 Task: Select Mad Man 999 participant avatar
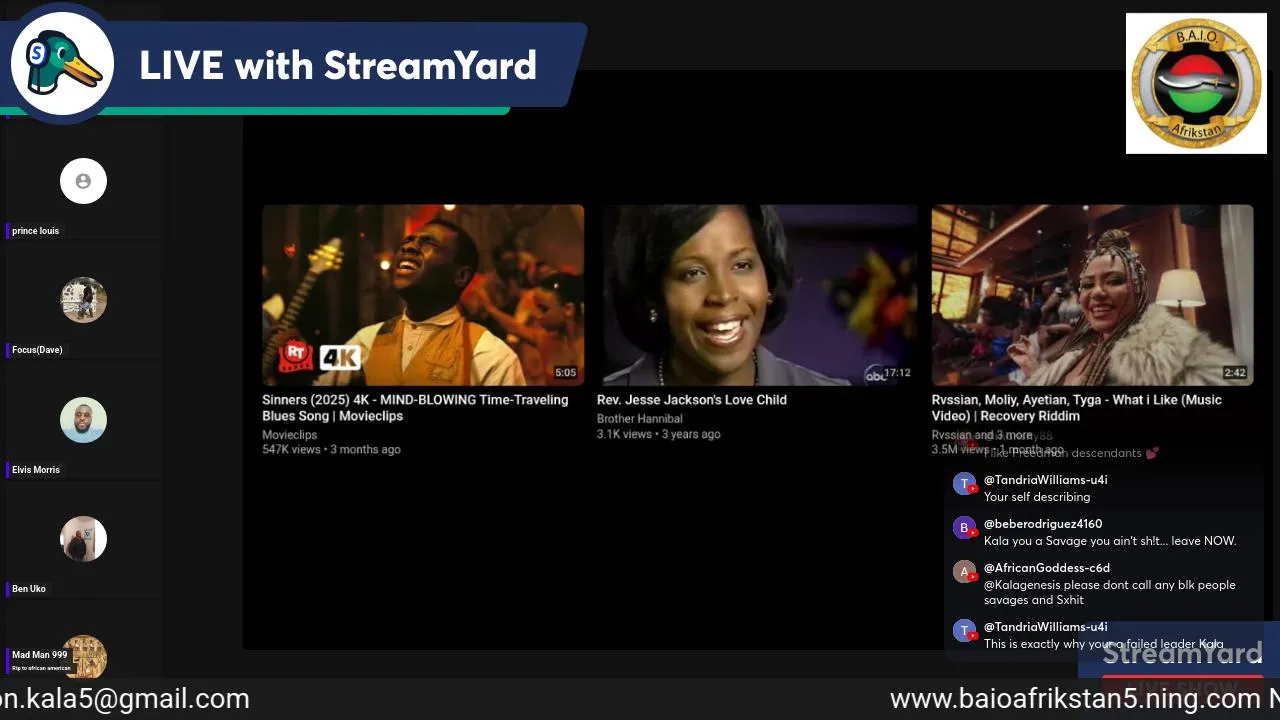click(x=84, y=656)
